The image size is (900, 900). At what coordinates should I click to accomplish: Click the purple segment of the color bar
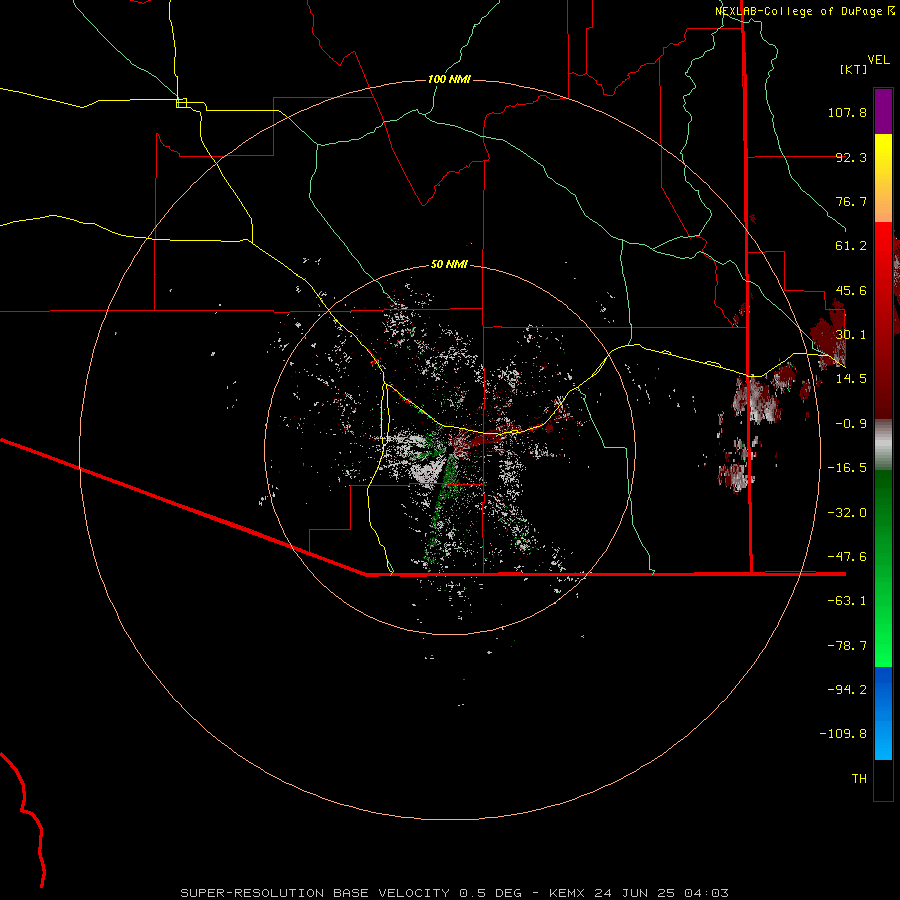pos(883,111)
